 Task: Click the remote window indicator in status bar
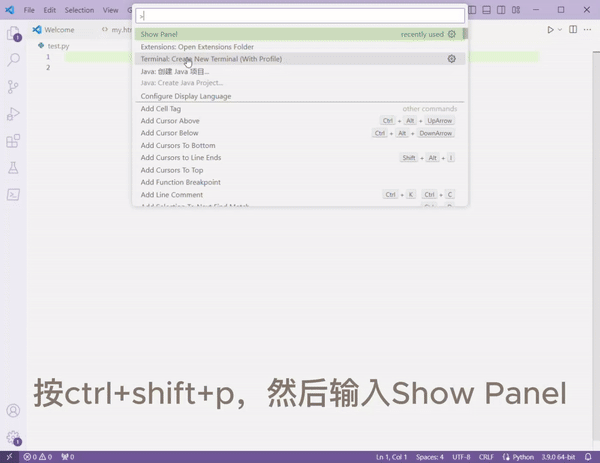[9, 457]
